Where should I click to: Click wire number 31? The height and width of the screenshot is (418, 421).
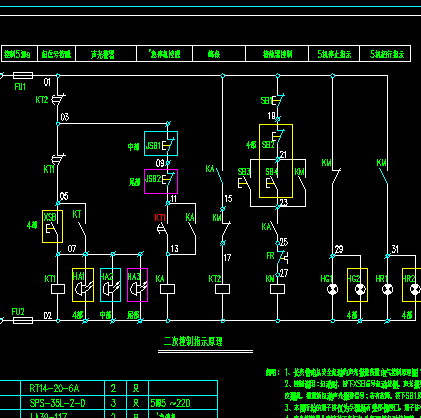point(395,249)
